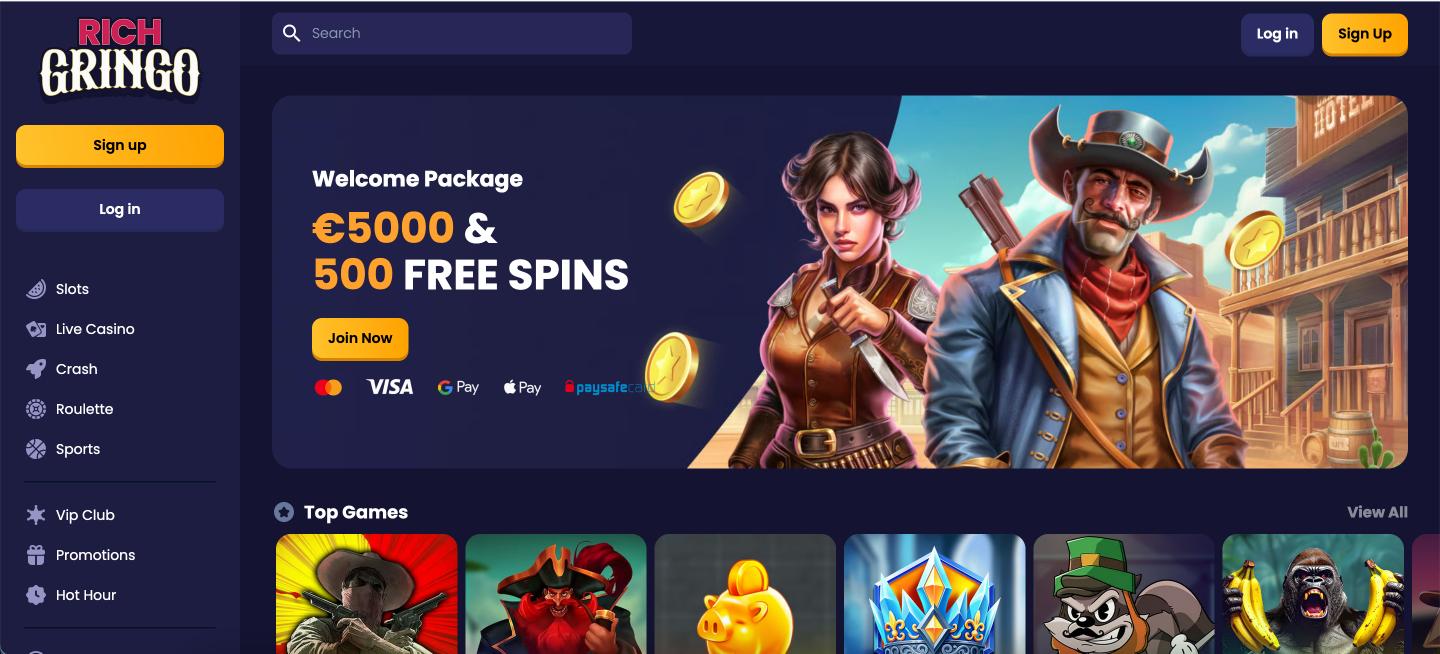Select the red-bearded pirate game thumbnail
The height and width of the screenshot is (654, 1440).
pyautogui.click(x=556, y=594)
